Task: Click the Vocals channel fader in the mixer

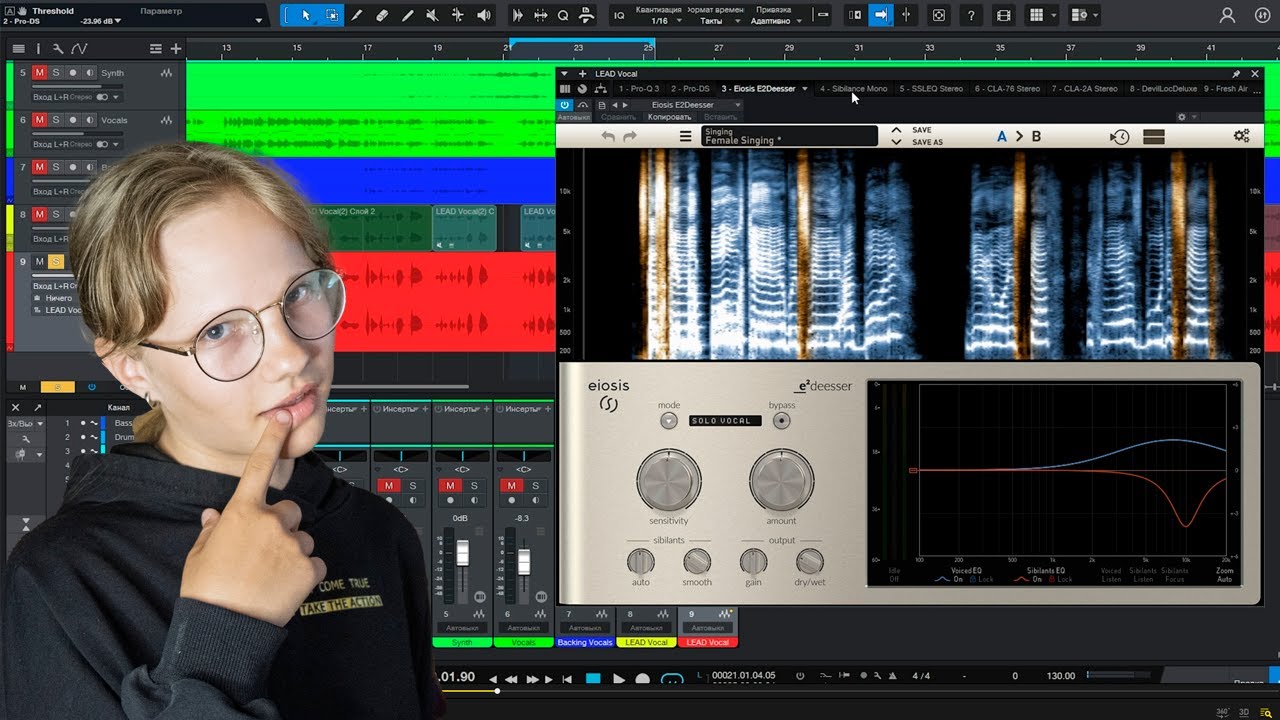Action: click(523, 560)
